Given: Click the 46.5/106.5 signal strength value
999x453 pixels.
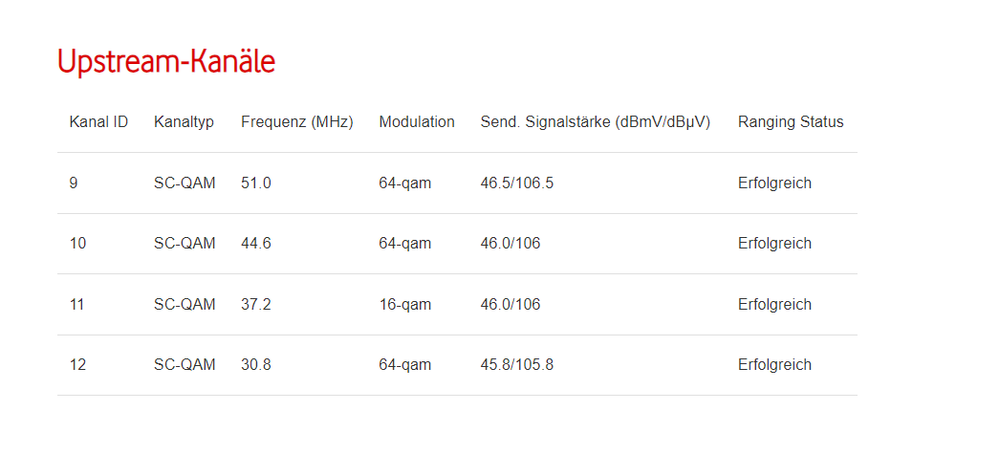Looking at the screenshot, I should pyautogui.click(x=516, y=183).
